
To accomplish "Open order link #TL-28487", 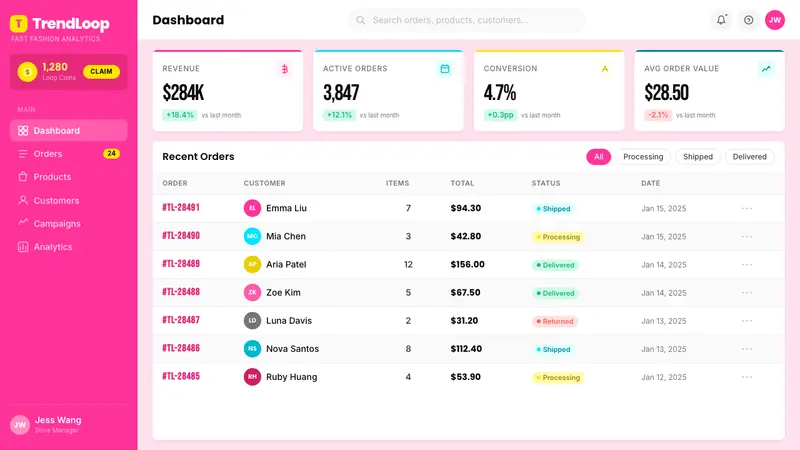I will click(181, 320).
